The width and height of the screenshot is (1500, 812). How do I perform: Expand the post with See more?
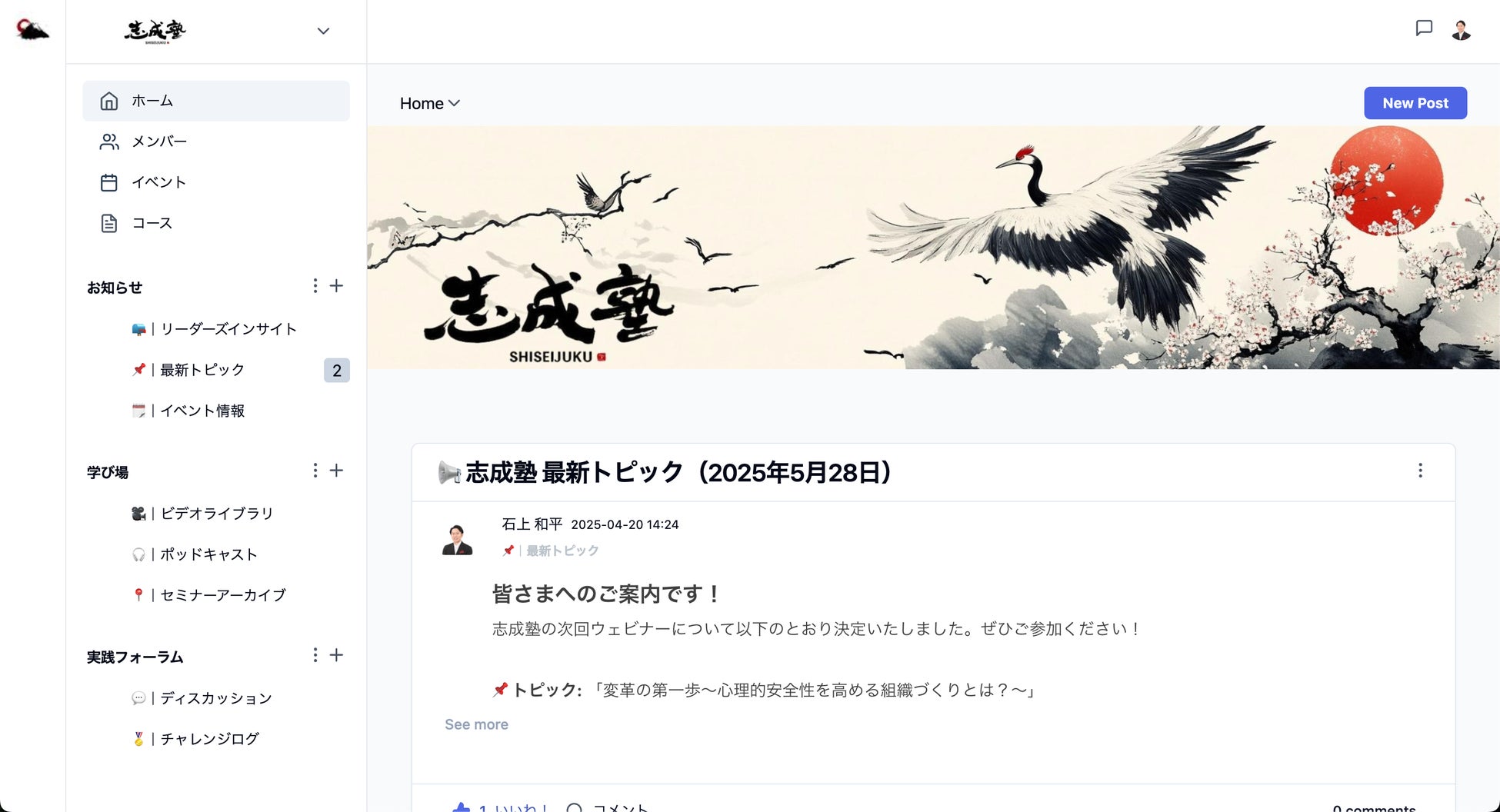[x=476, y=724]
